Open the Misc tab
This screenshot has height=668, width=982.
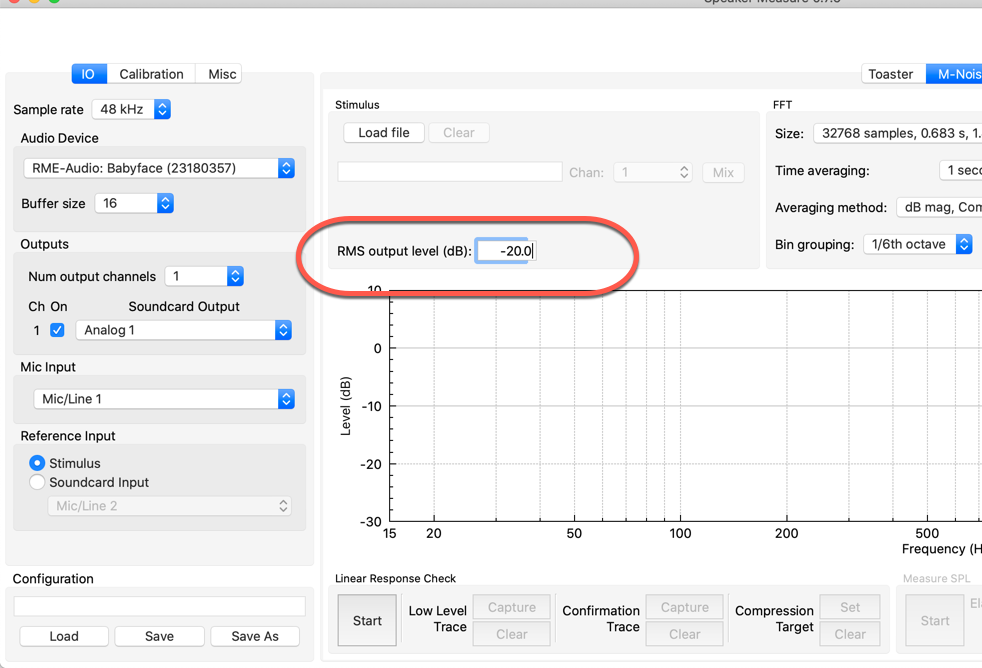(222, 74)
